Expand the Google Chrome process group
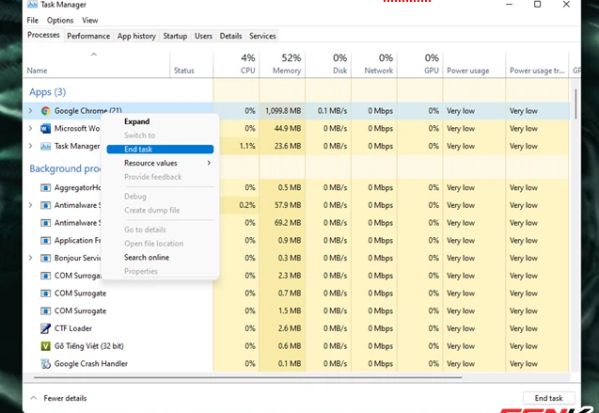 31,111
